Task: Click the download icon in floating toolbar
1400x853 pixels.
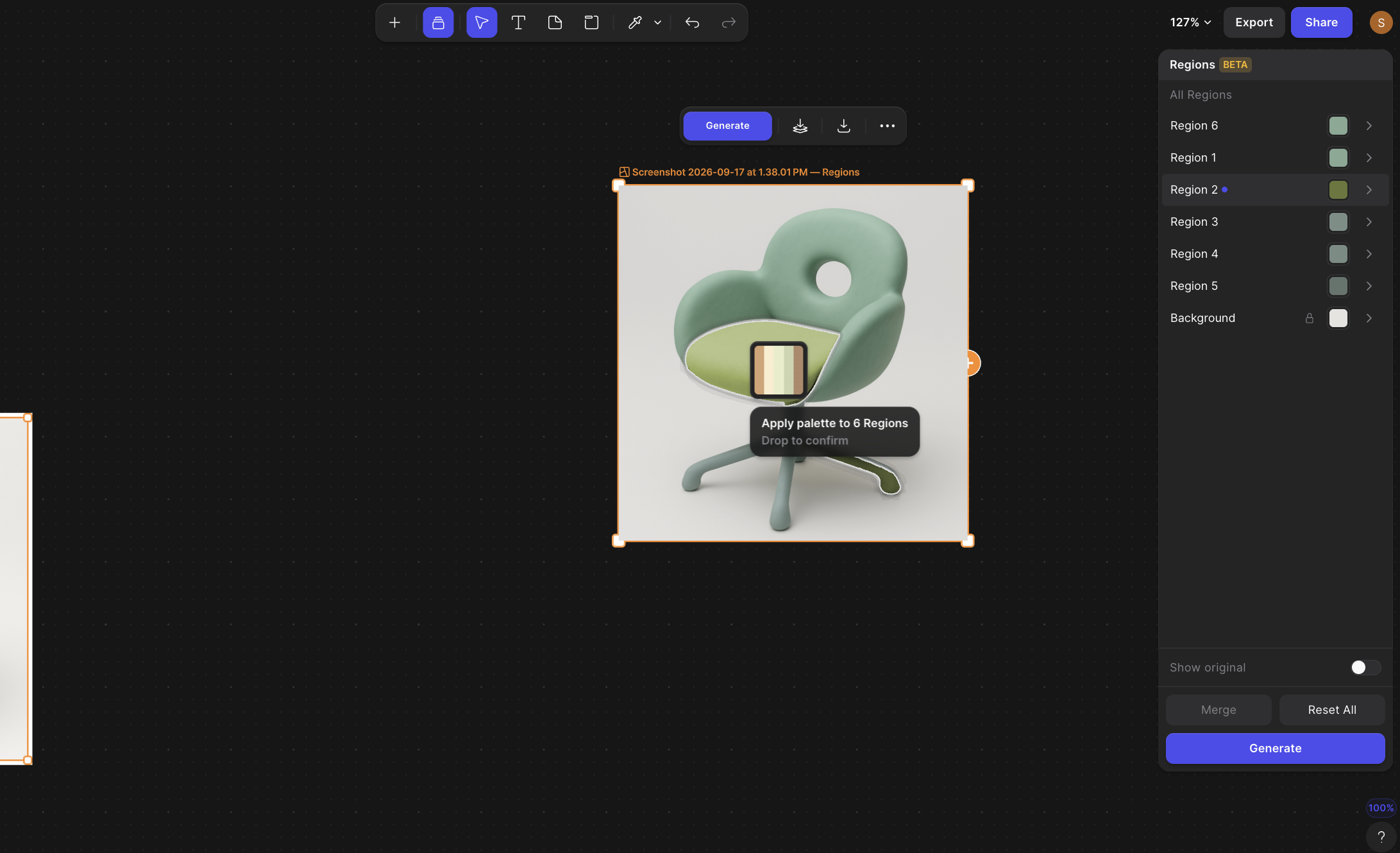Action: [843, 126]
